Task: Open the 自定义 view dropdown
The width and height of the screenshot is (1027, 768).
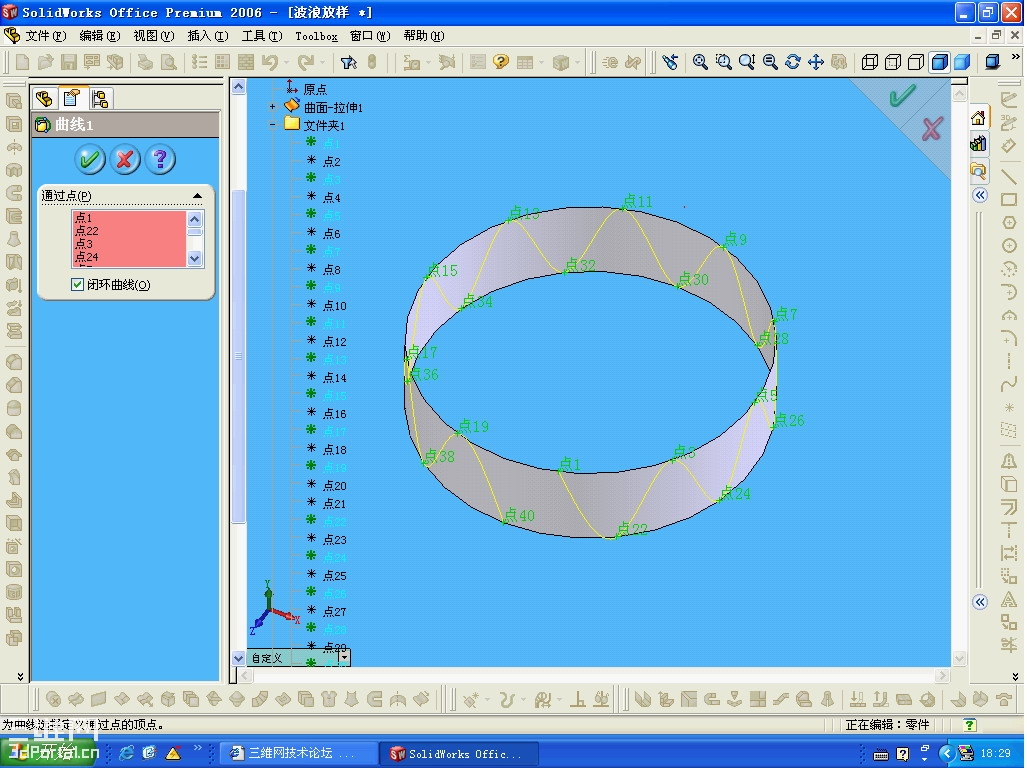Action: coord(344,657)
